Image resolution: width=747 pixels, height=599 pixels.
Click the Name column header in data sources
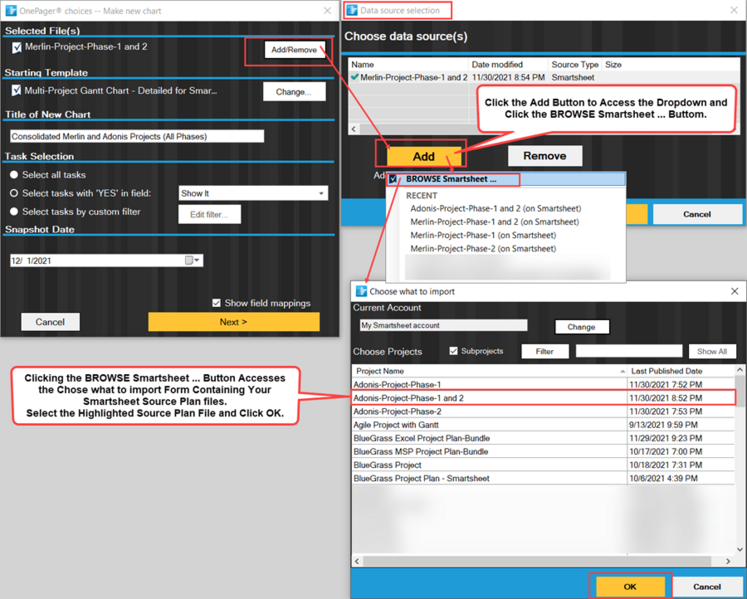tap(409, 64)
